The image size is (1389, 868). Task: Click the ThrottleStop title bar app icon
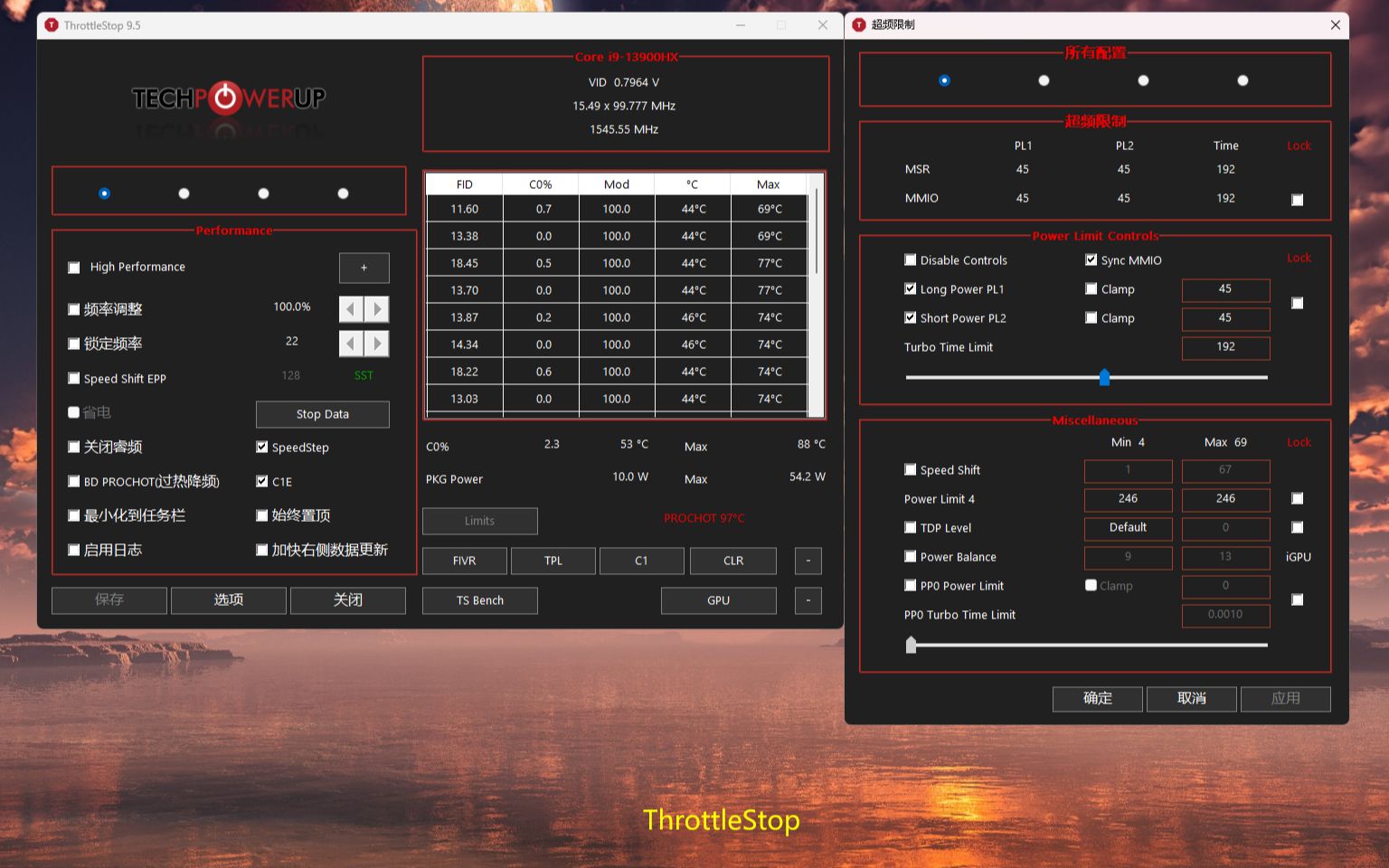[x=52, y=25]
